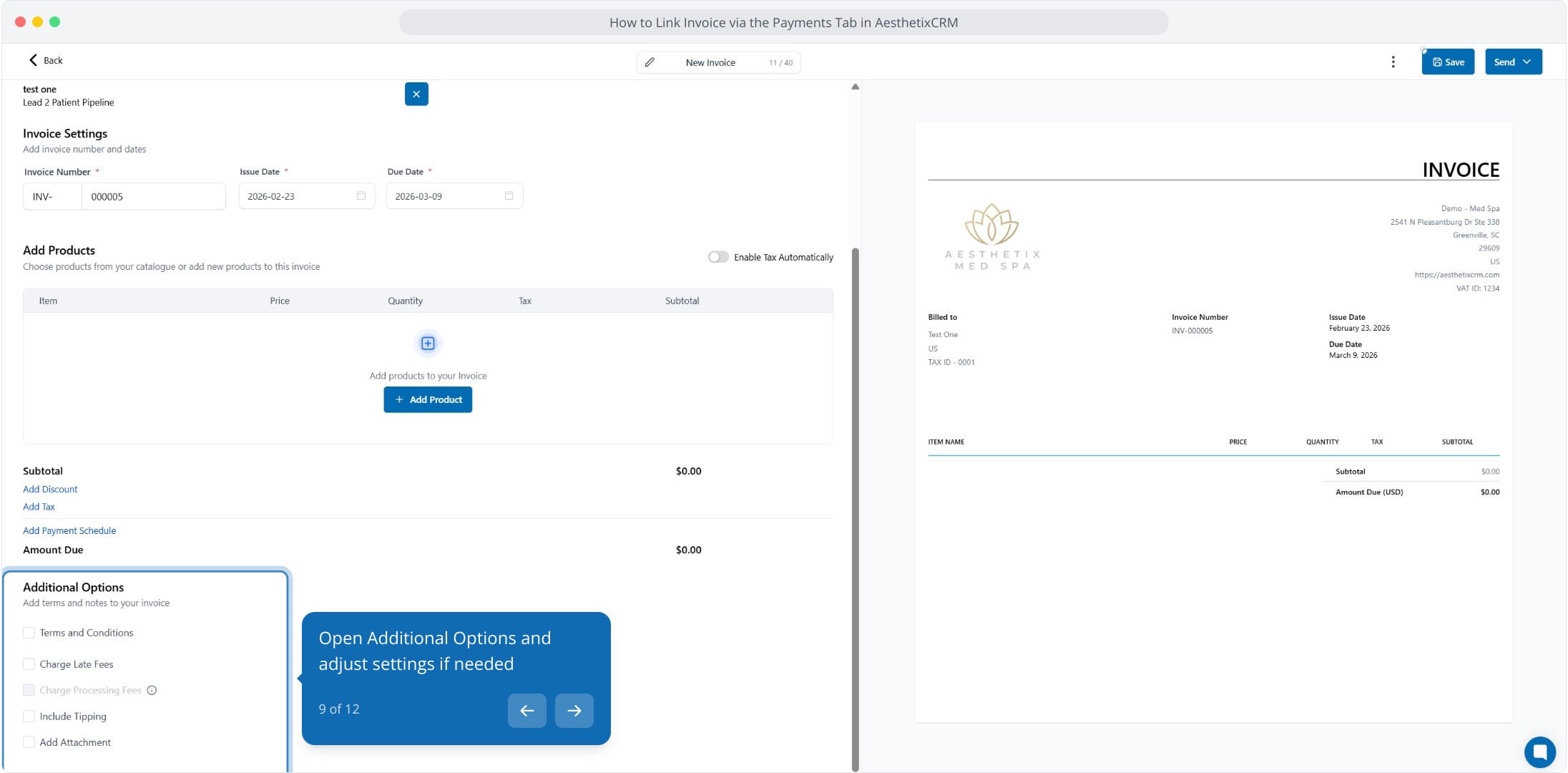Open the chat widget bubble
This screenshot has height=773, width=1568.
(x=1539, y=752)
